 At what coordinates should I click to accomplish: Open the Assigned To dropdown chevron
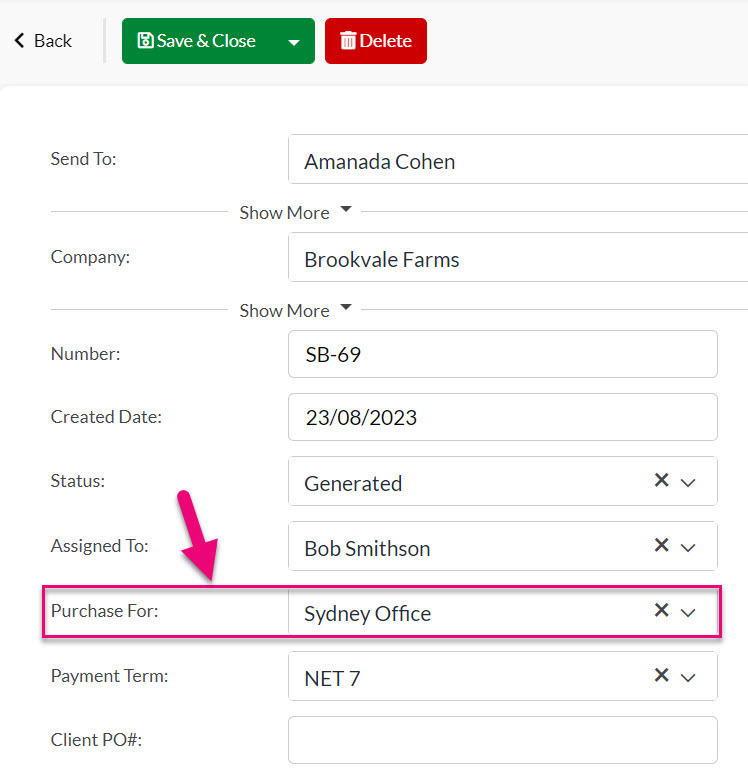coord(688,548)
